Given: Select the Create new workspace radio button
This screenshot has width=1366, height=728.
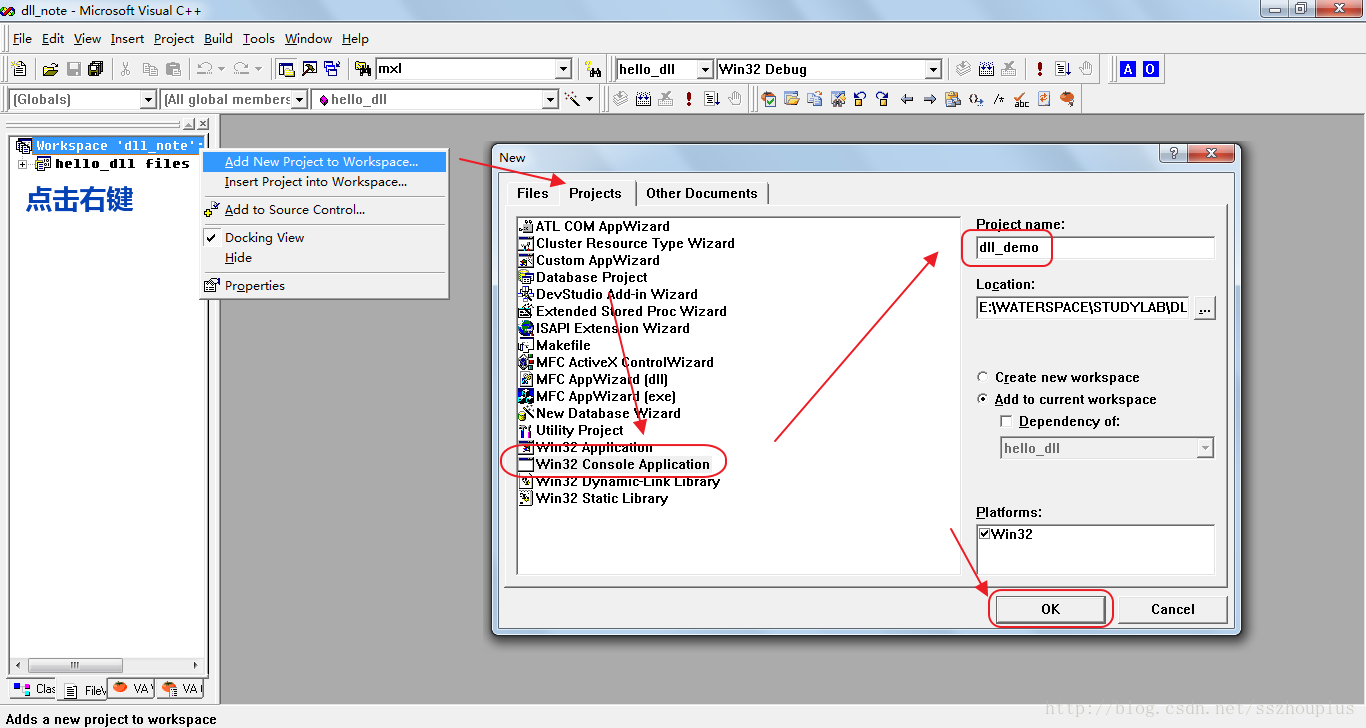Looking at the screenshot, I should [983, 377].
